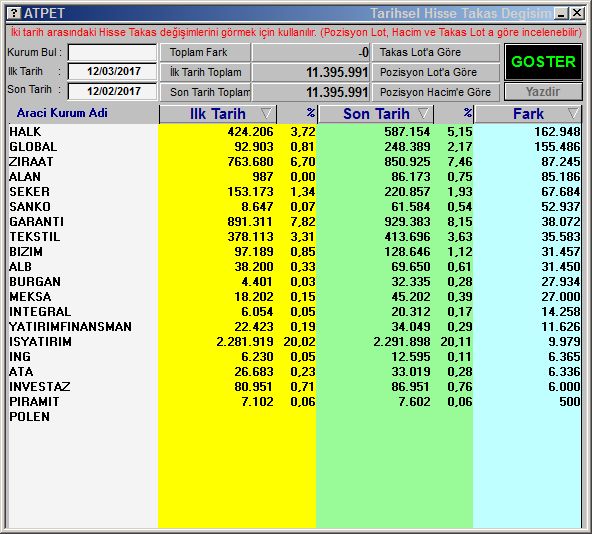Click Ilk Tarih value 891.311
Screen dimensions: 592x534
pyautogui.click(x=250, y=222)
